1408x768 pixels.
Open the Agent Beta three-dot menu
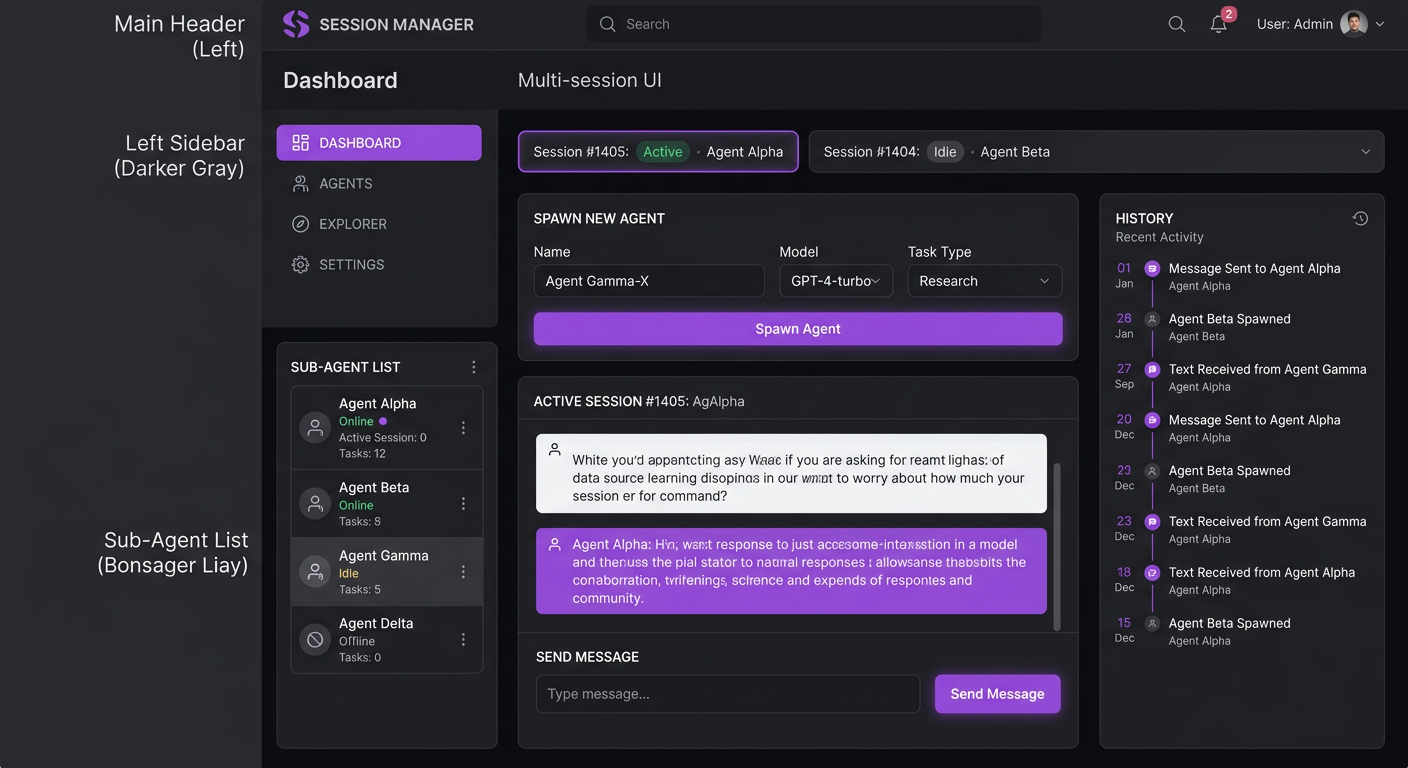coord(463,504)
